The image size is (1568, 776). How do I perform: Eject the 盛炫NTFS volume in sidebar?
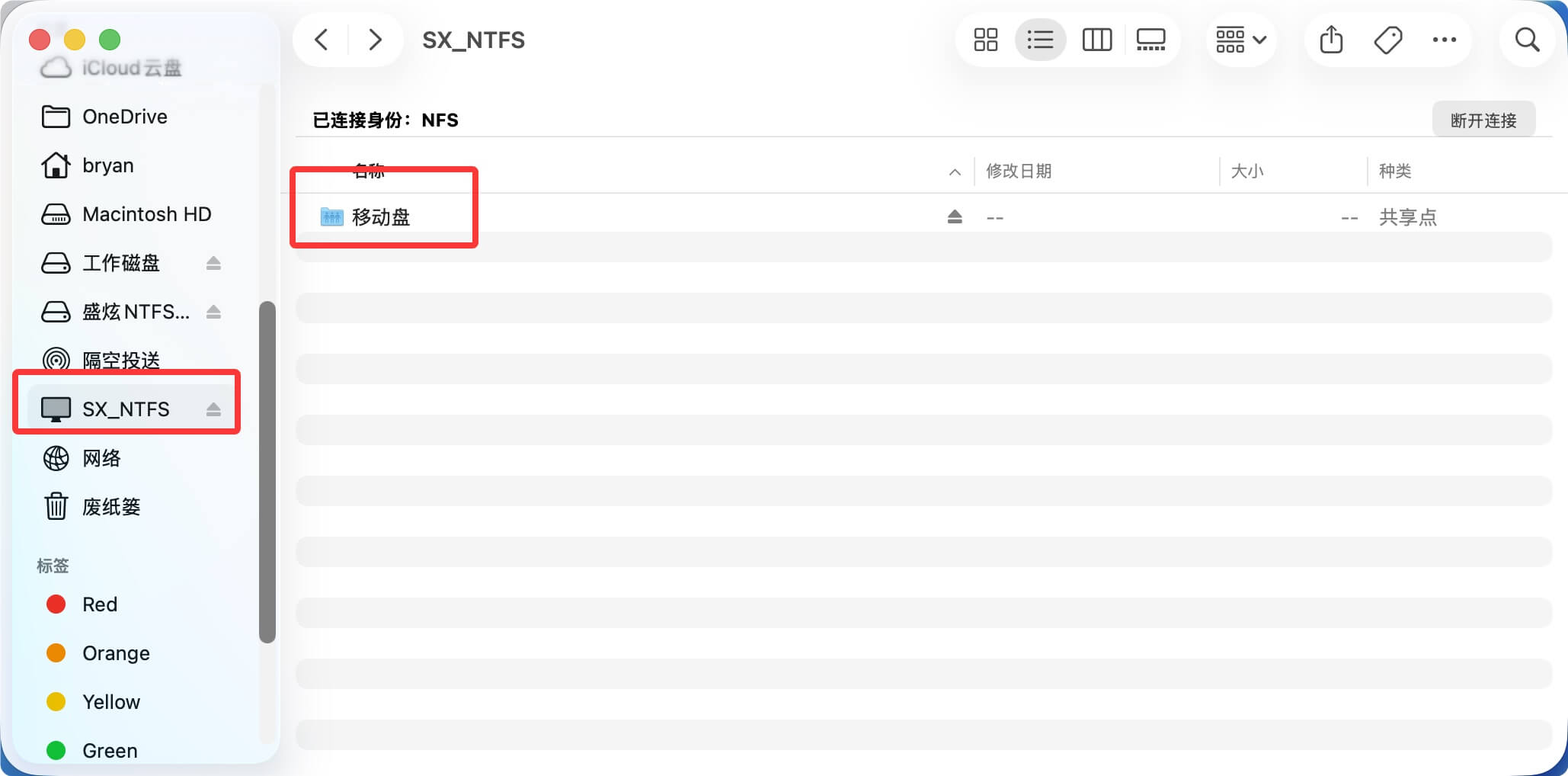(214, 312)
